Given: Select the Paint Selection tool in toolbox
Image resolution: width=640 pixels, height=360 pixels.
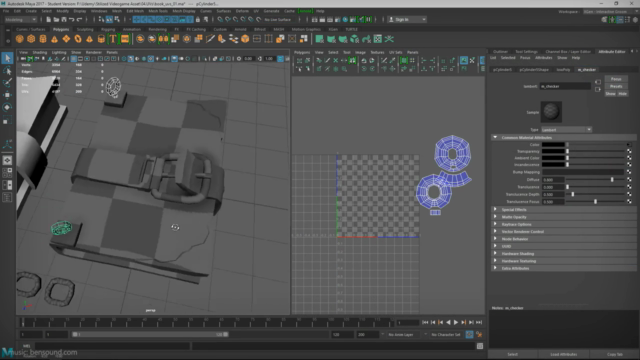Looking at the screenshot, I should coord(7,82).
